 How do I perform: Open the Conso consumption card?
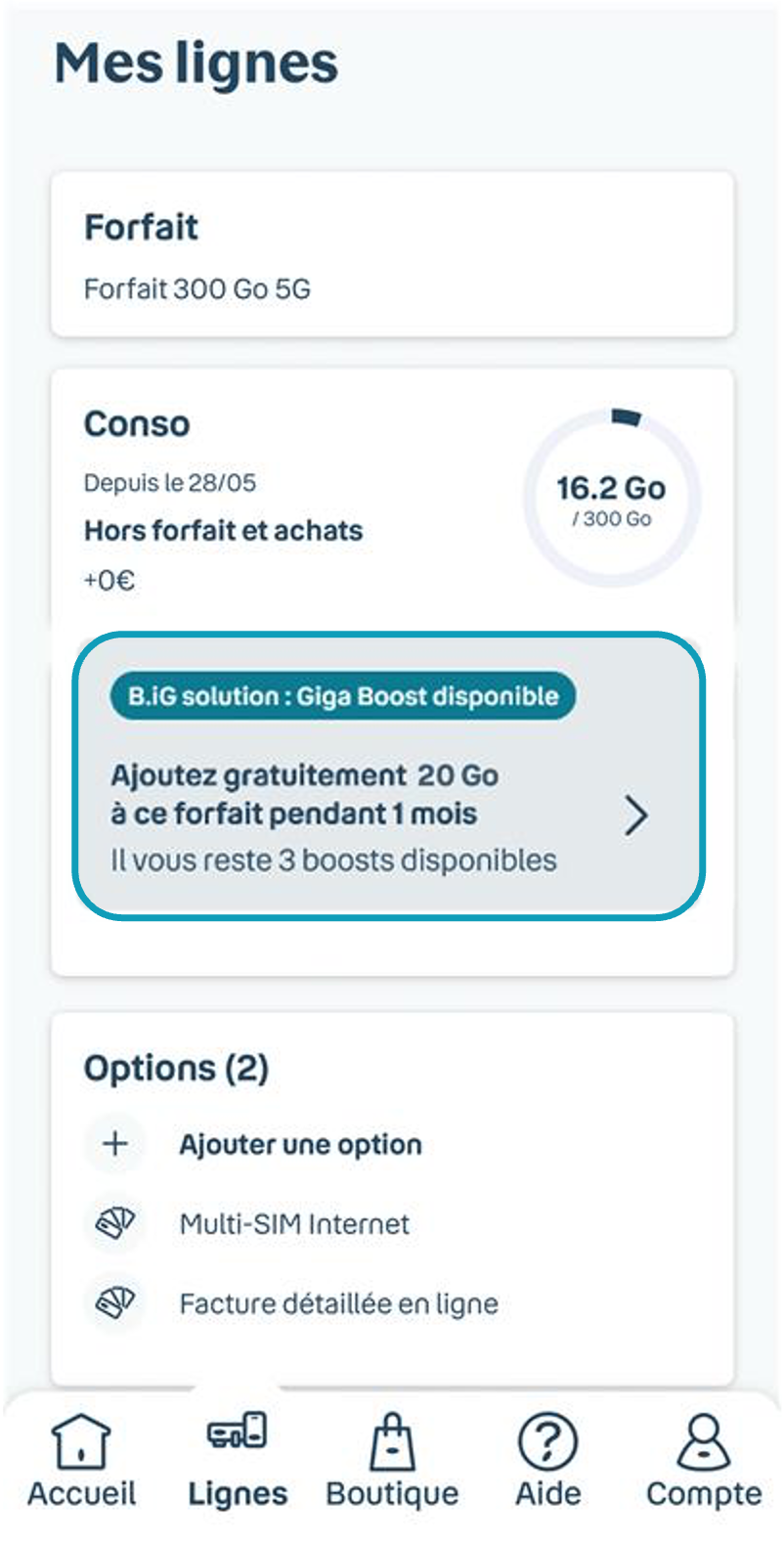pyautogui.click(x=137, y=423)
